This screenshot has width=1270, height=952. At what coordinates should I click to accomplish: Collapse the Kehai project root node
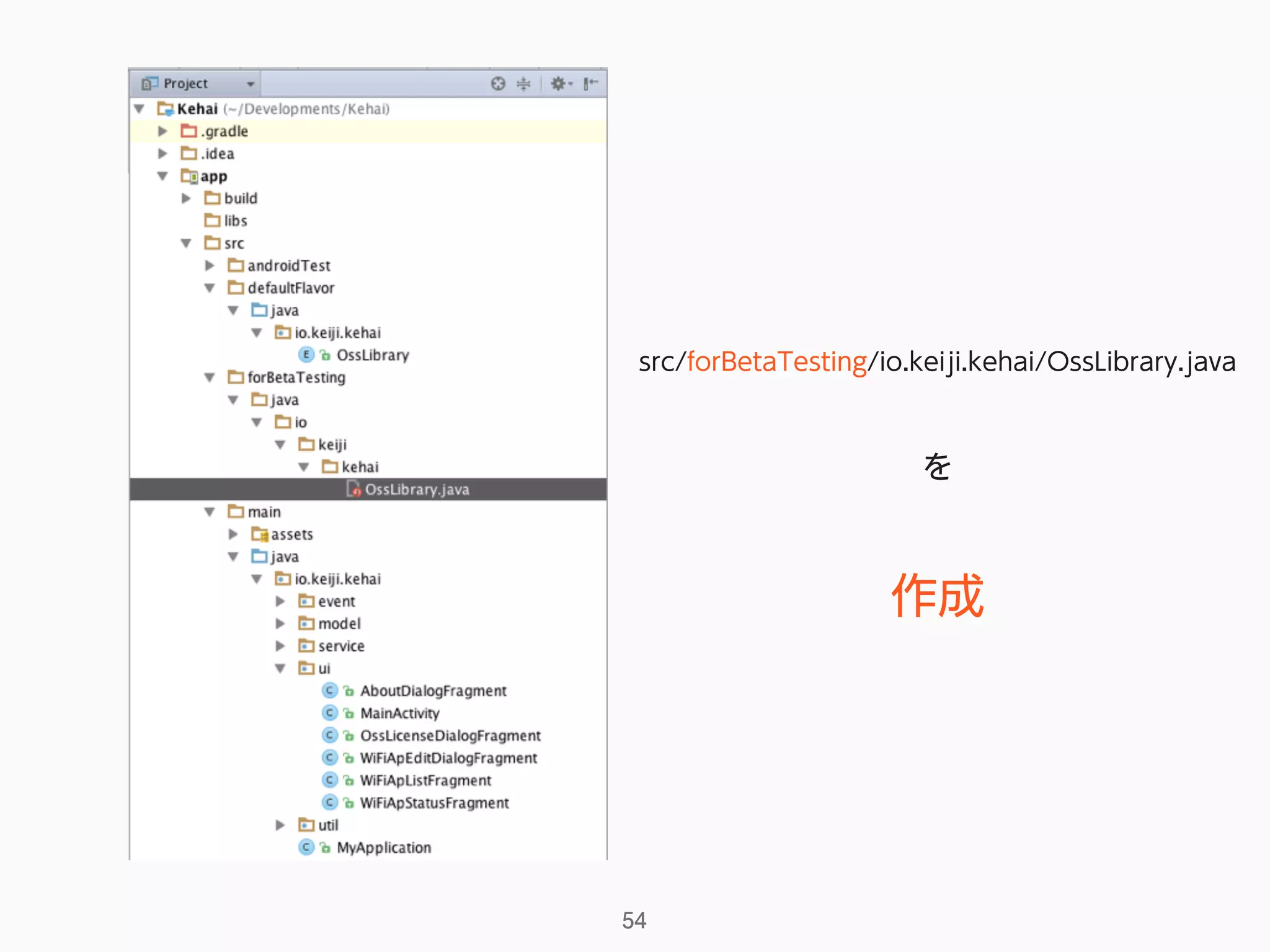pyautogui.click(x=140, y=109)
